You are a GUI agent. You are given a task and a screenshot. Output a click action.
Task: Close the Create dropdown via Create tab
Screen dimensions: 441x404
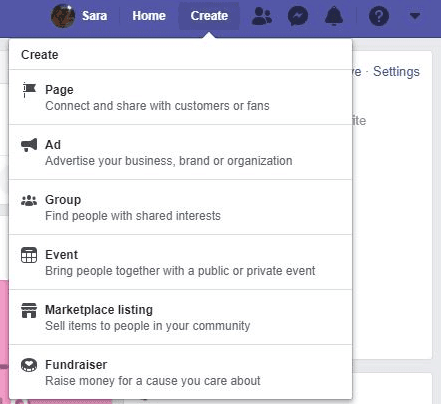(209, 16)
